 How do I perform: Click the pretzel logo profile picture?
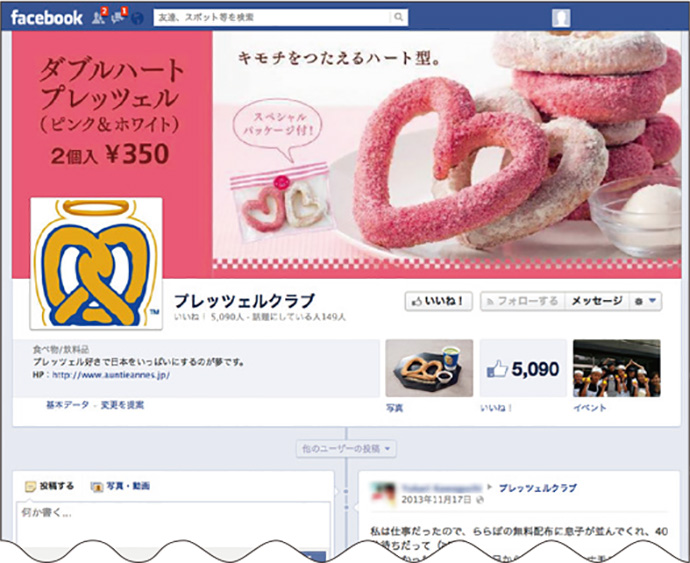coord(96,263)
